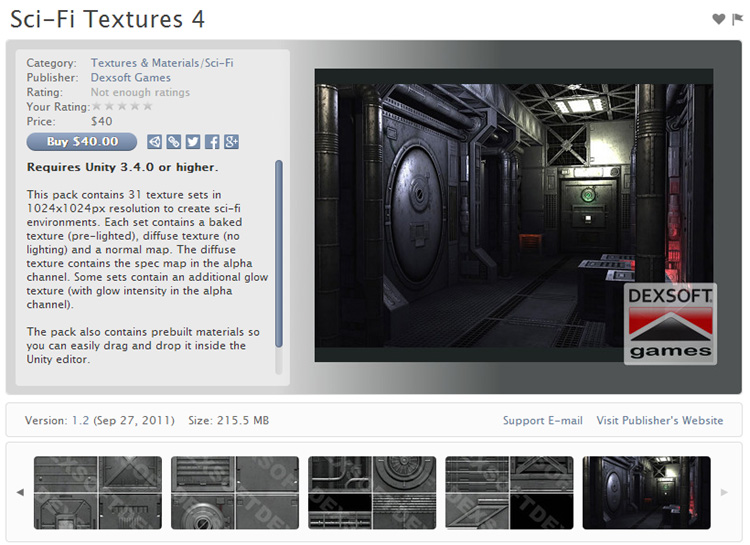Click the Version: 1.2 (Sep 27, 2011) text
This screenshot has height=545, width=750.
click(99, 421)
